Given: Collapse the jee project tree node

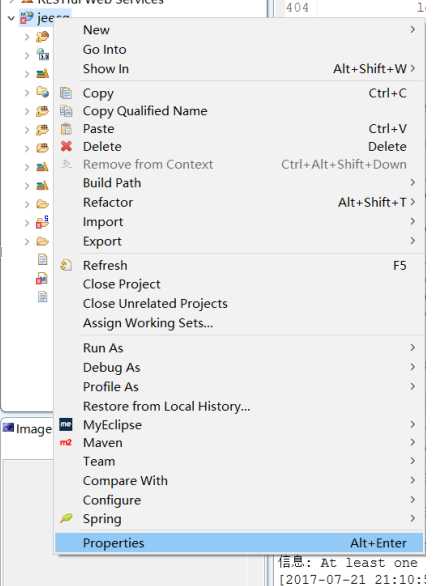Looking at the screenshot, I should pyautogui.click(x=11, y=18).
